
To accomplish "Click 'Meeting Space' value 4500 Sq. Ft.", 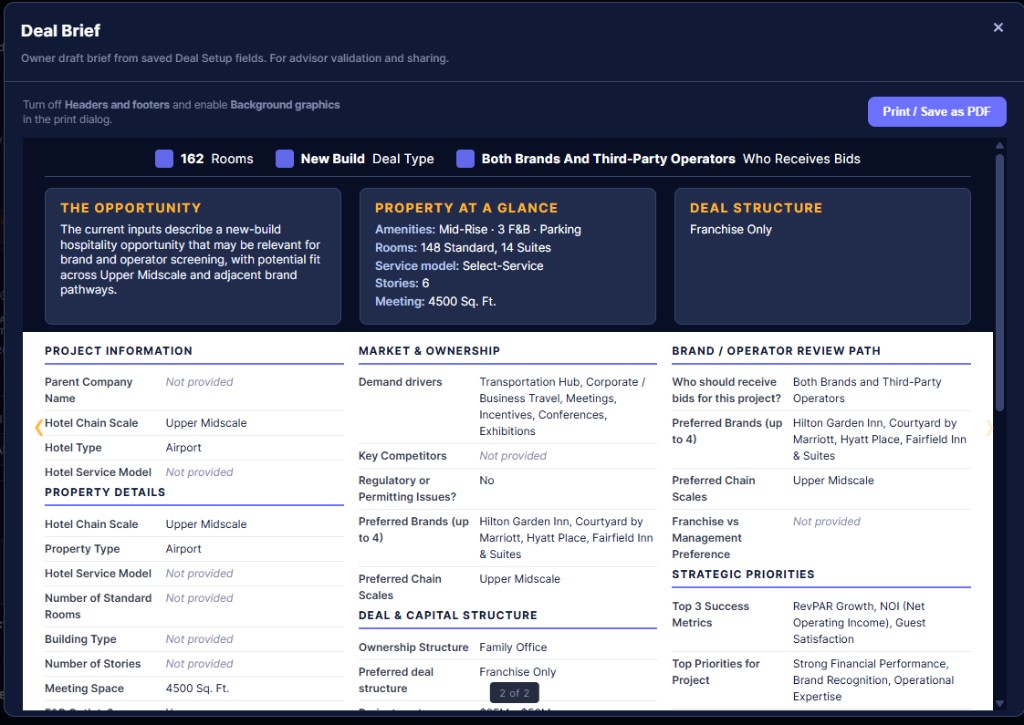I will click(x=197, y=688).
